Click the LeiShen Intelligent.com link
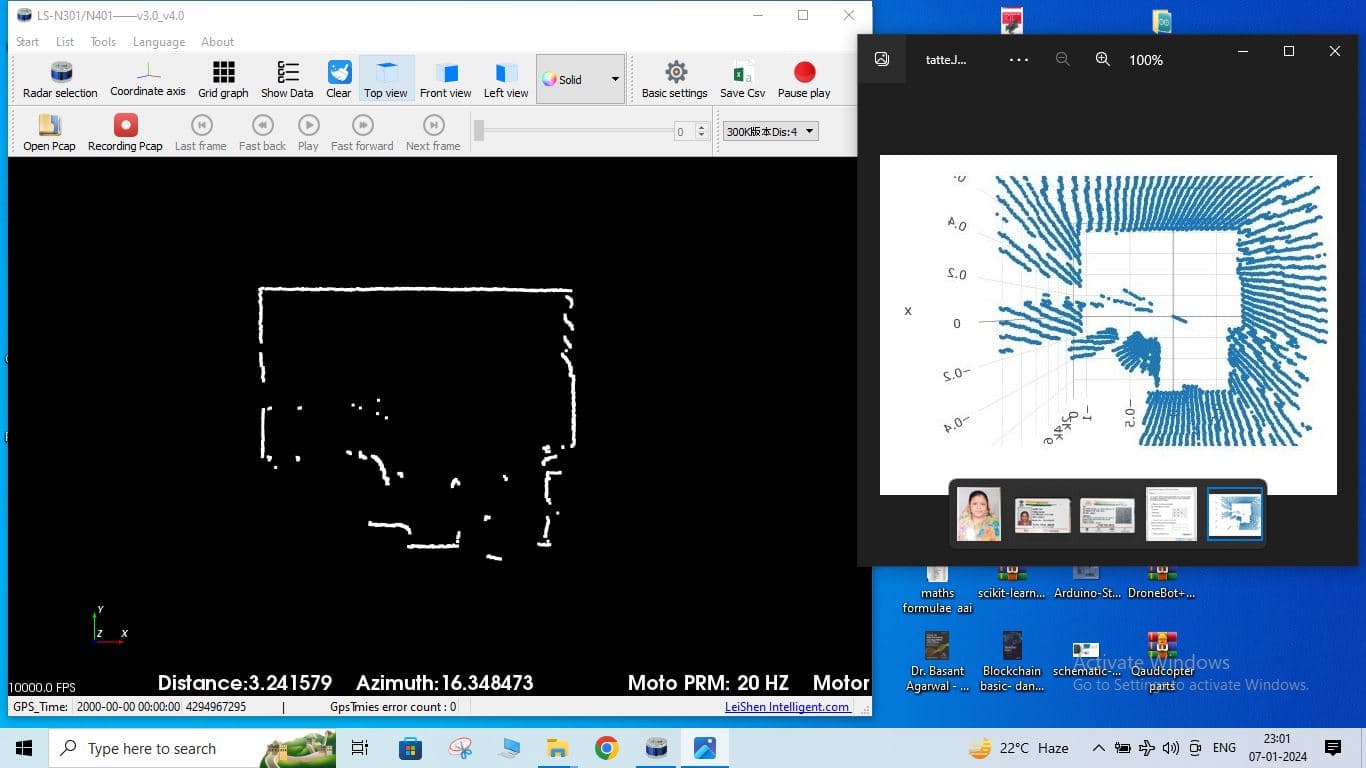The image size is (1366, 768). tap(787, 707)
